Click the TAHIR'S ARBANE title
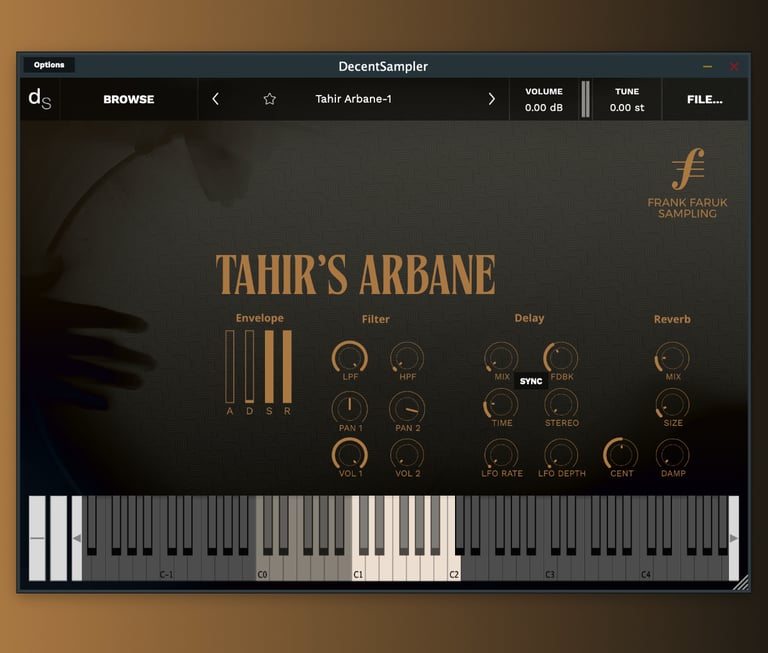Image resolution: width=768 pixels, height=653 pixels. (356, 274)
